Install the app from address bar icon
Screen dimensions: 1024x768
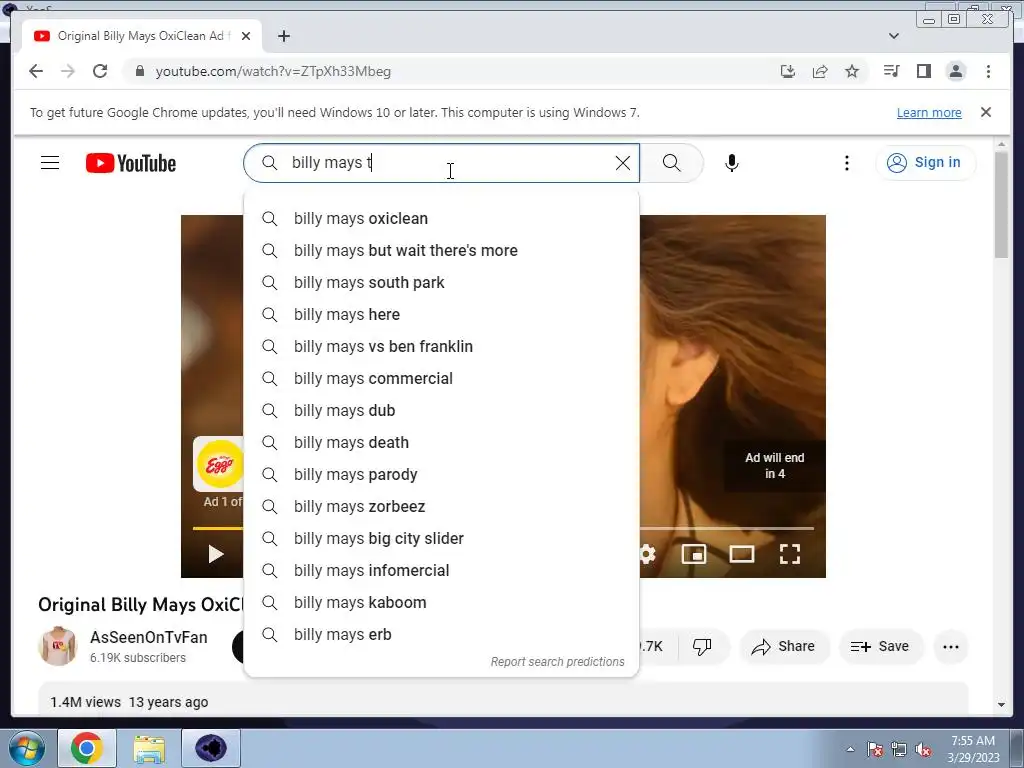(x=788, y=71)
